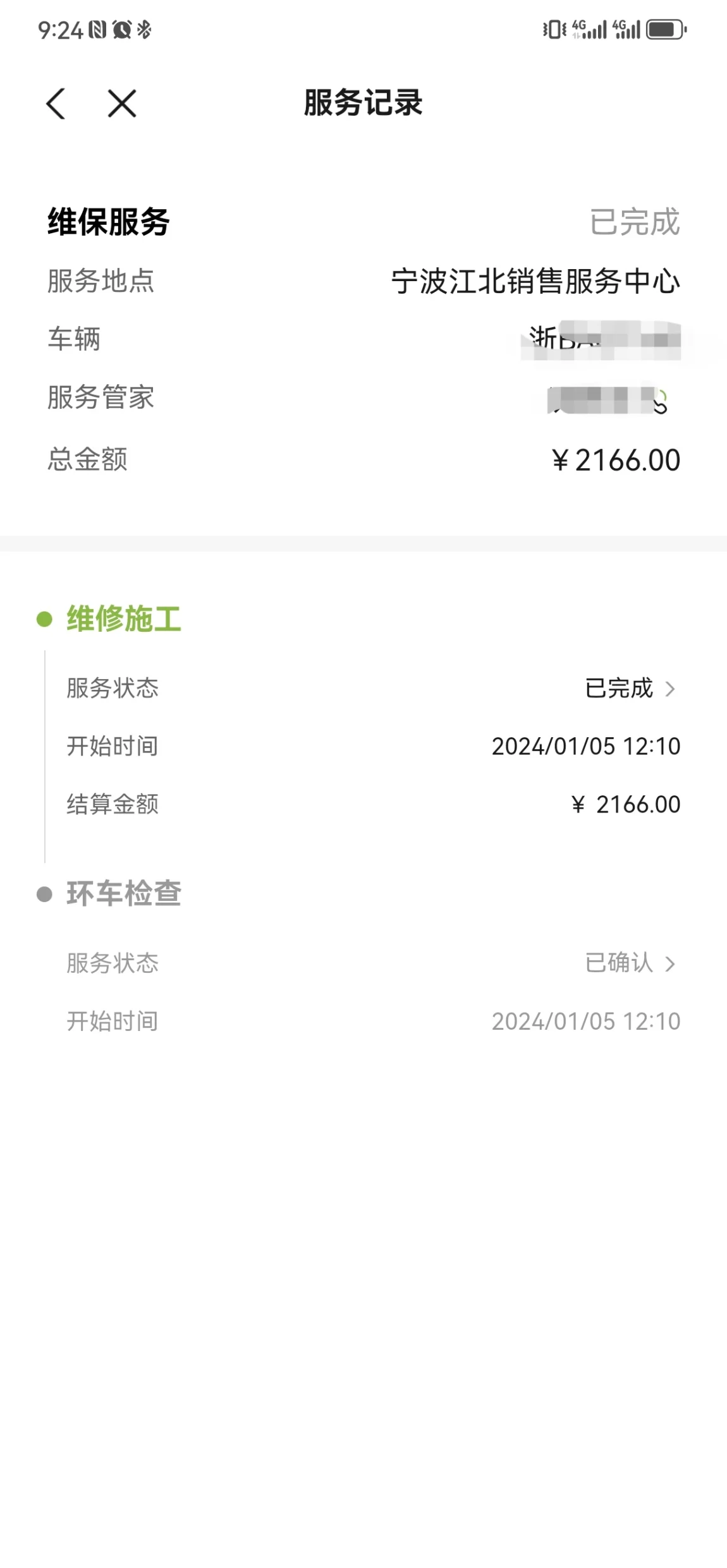
Task: Tap the alarm clock status icon
Action: point(121,30)
